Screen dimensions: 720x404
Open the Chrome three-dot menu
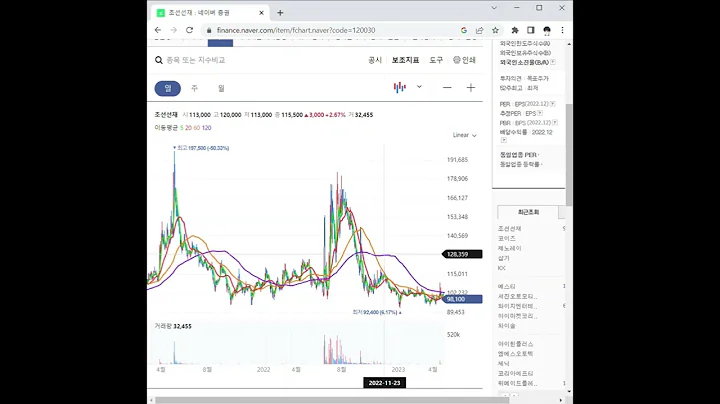562,30
